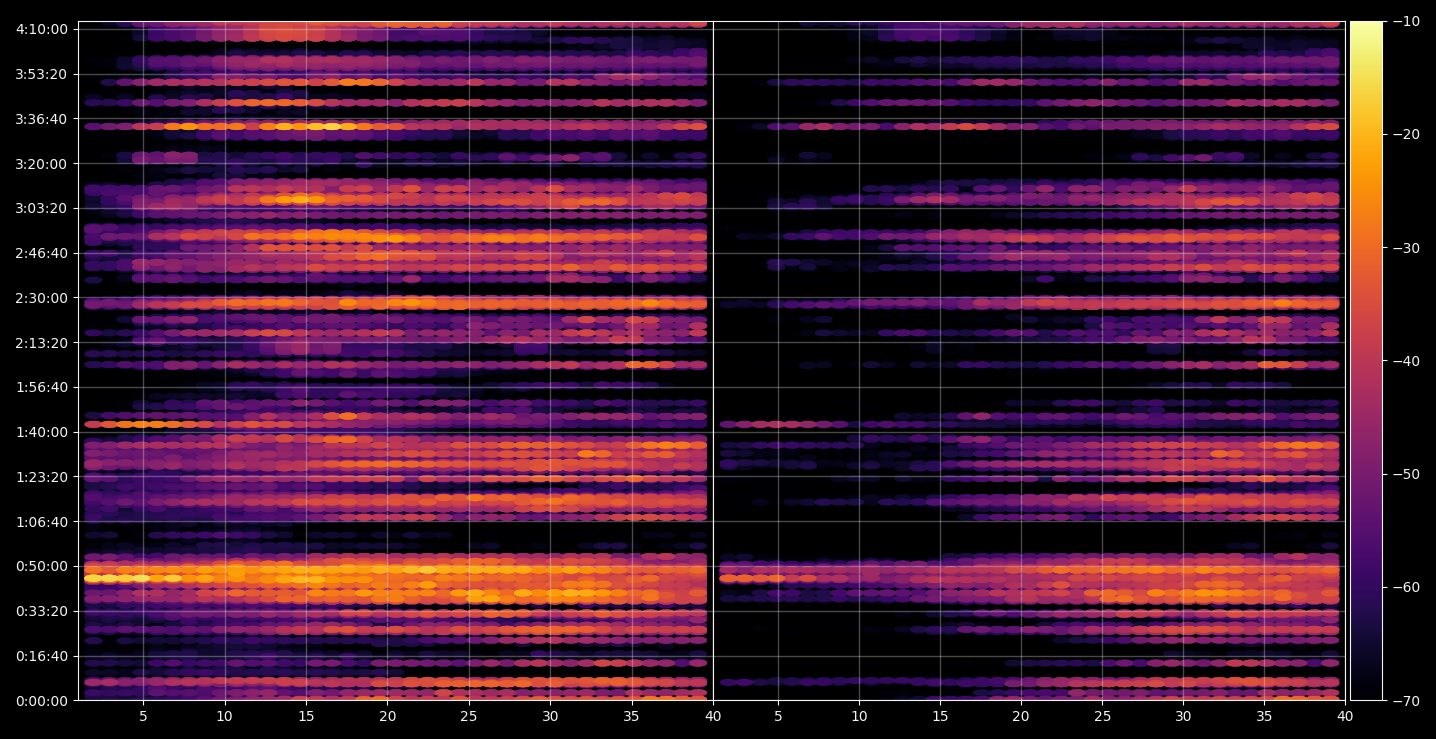Click the 0:33:20 y-axis tick label
Screen dimensions: 1436x739
click(x=42, y=611)
